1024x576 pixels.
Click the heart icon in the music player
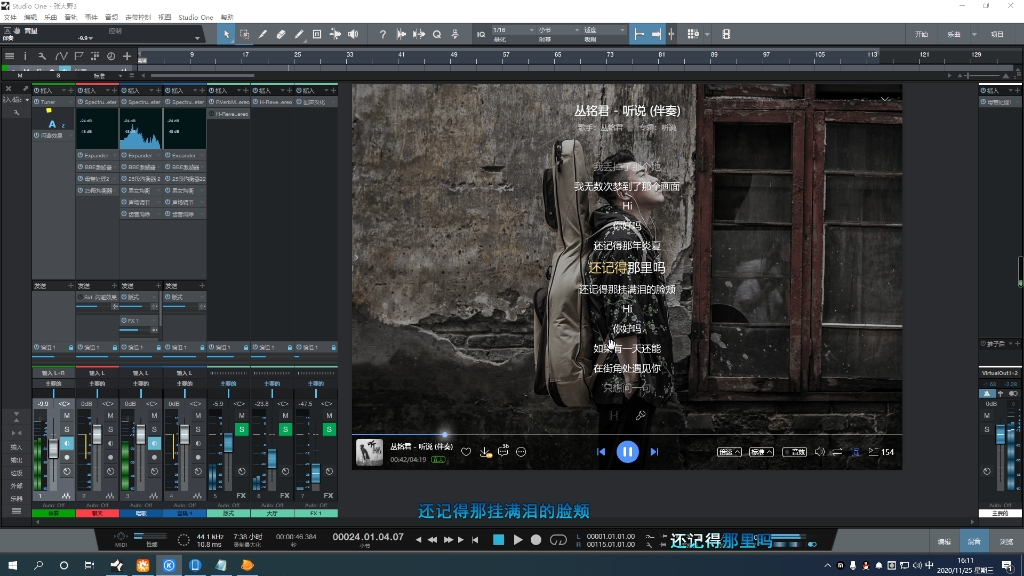pos(466,452)
